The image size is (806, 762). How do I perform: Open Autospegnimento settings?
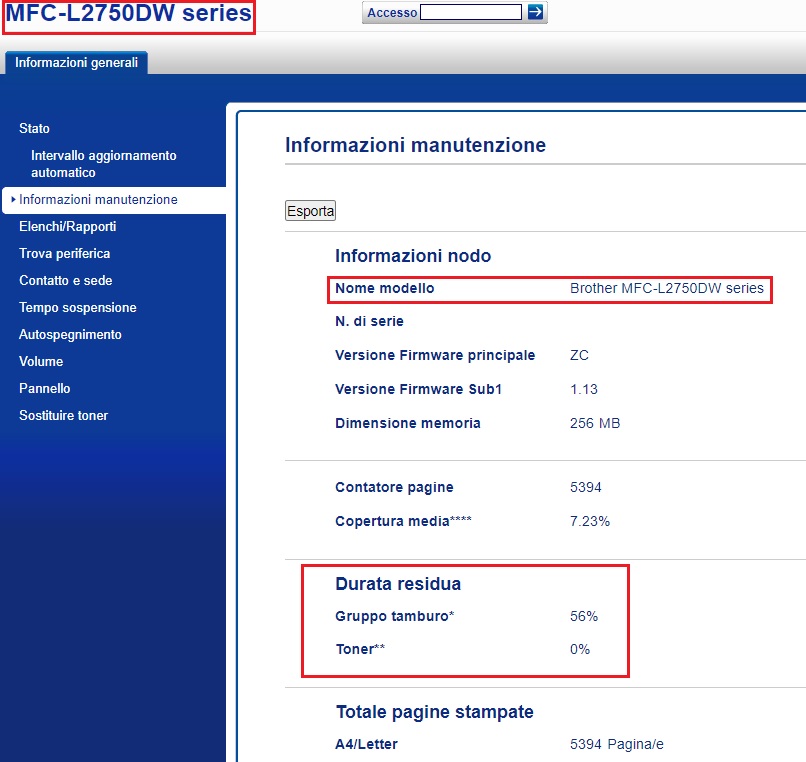pyautogui.click(x=70, y=335)
